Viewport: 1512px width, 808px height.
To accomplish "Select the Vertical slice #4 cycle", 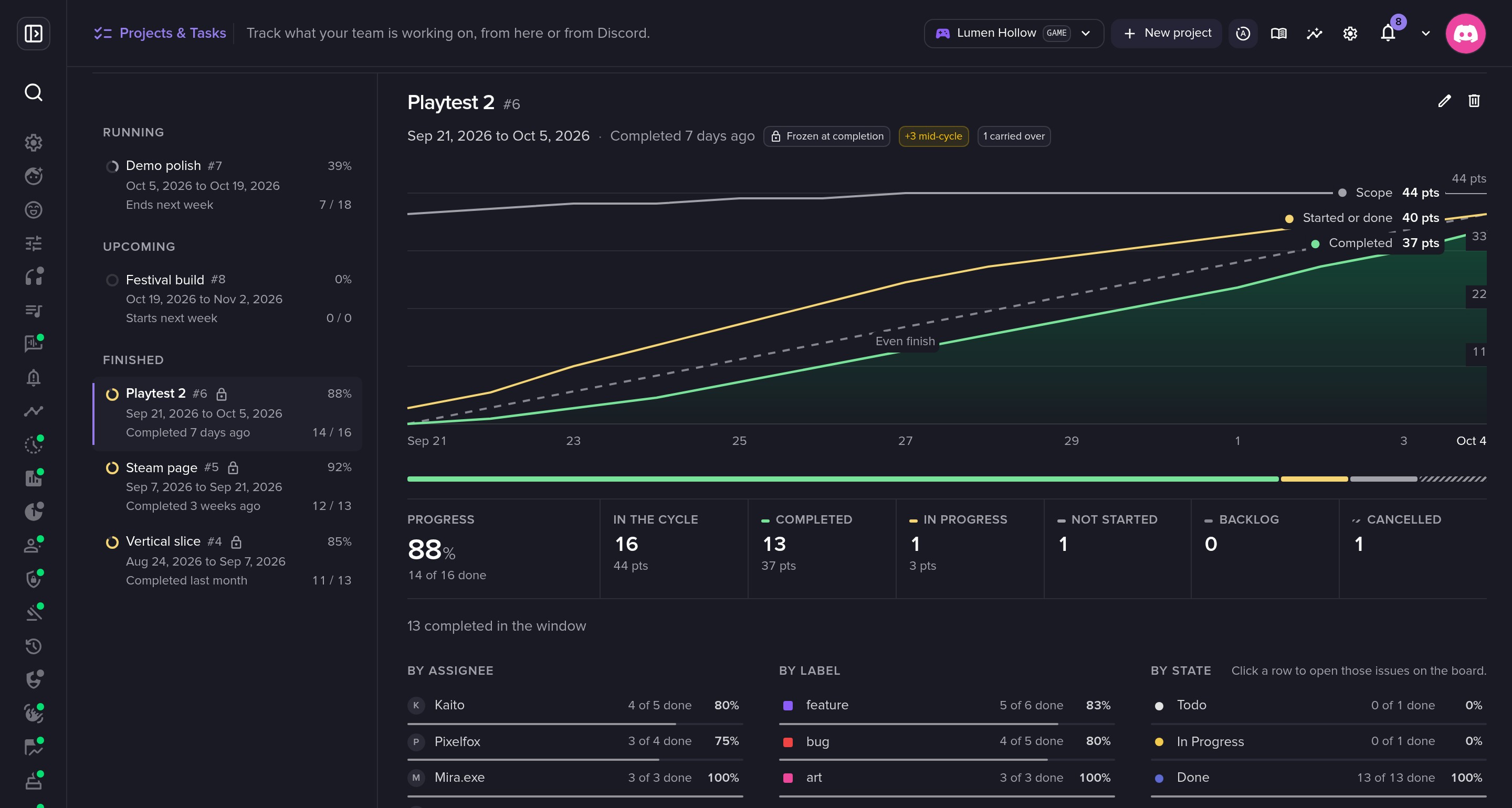I will pyautogui.click(x=228, y=560).
